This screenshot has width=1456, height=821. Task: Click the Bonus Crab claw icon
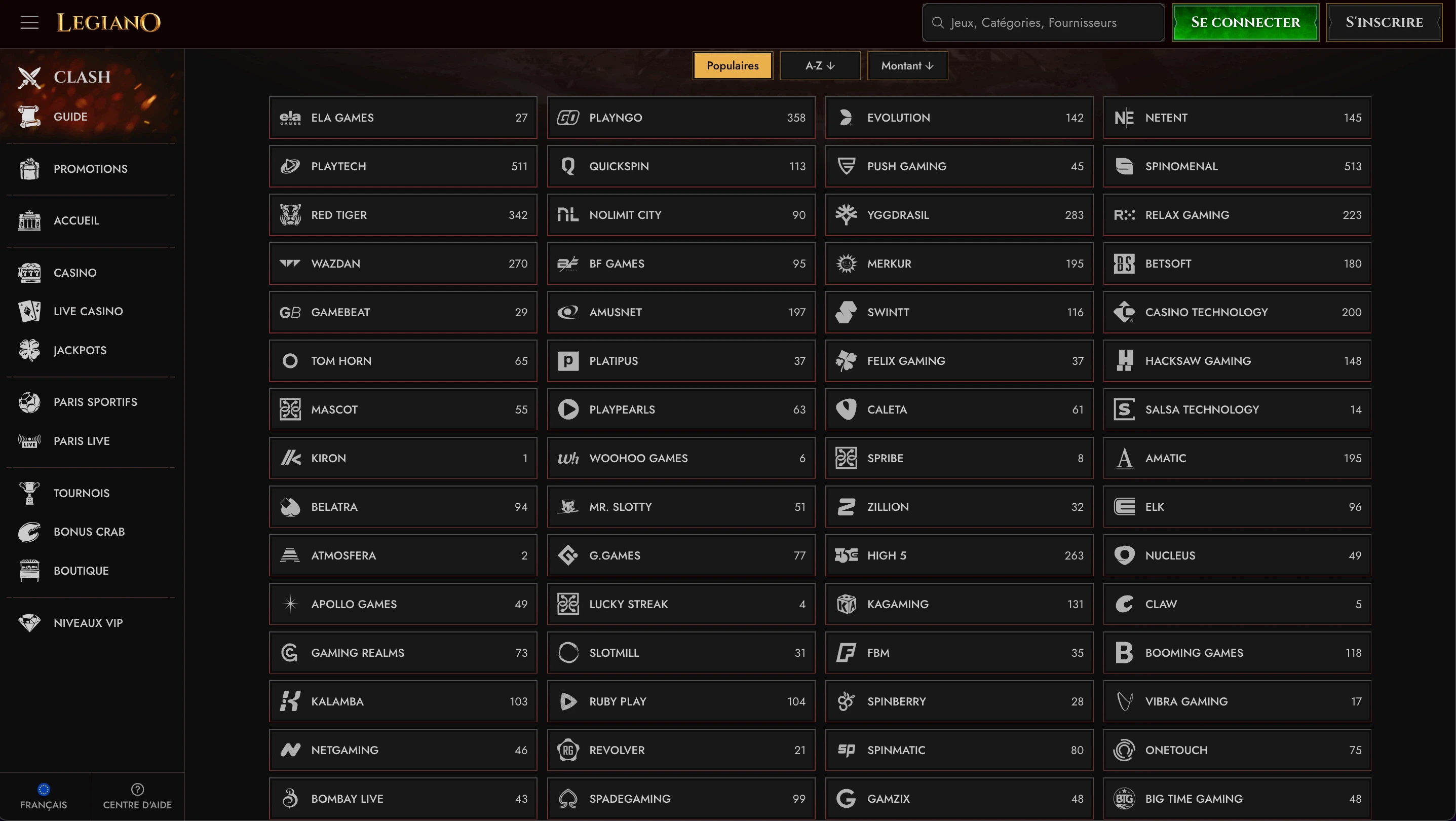pyautogui.click(x=29, y=532)
